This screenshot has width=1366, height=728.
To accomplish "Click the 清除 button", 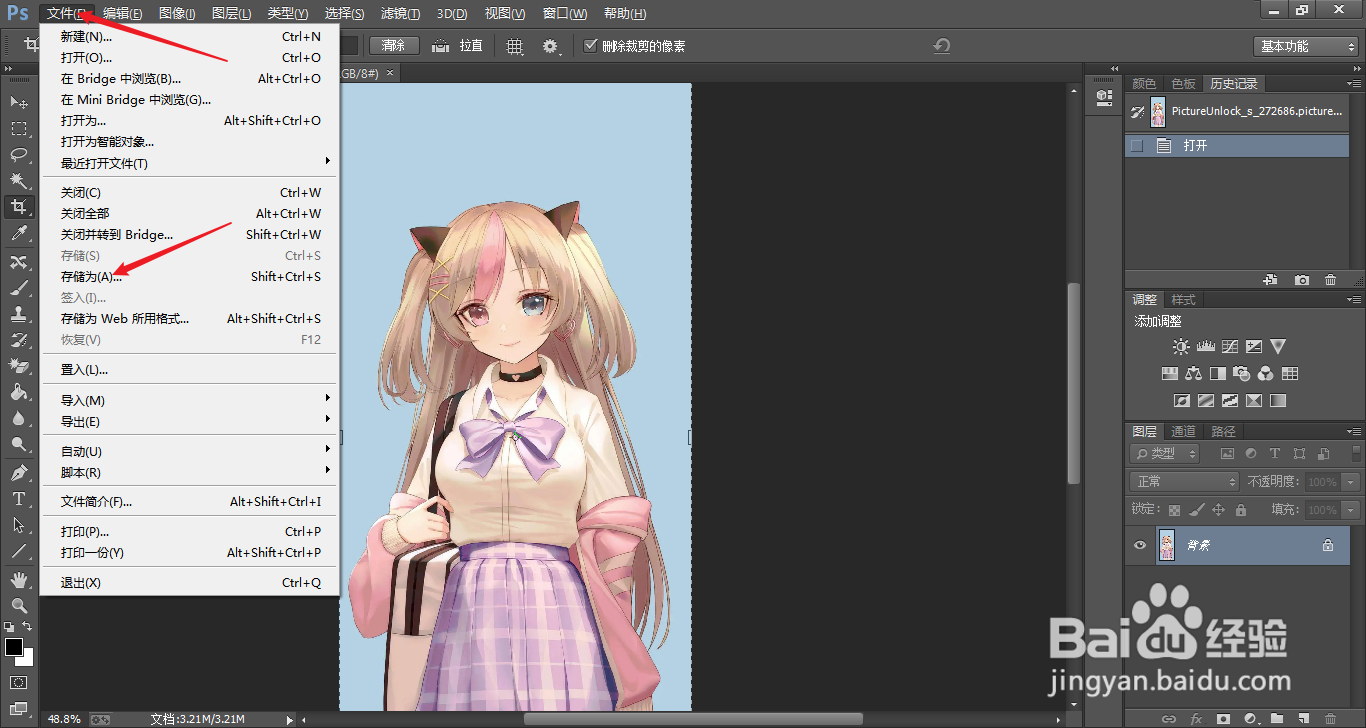I will click(x=394, y=46).
